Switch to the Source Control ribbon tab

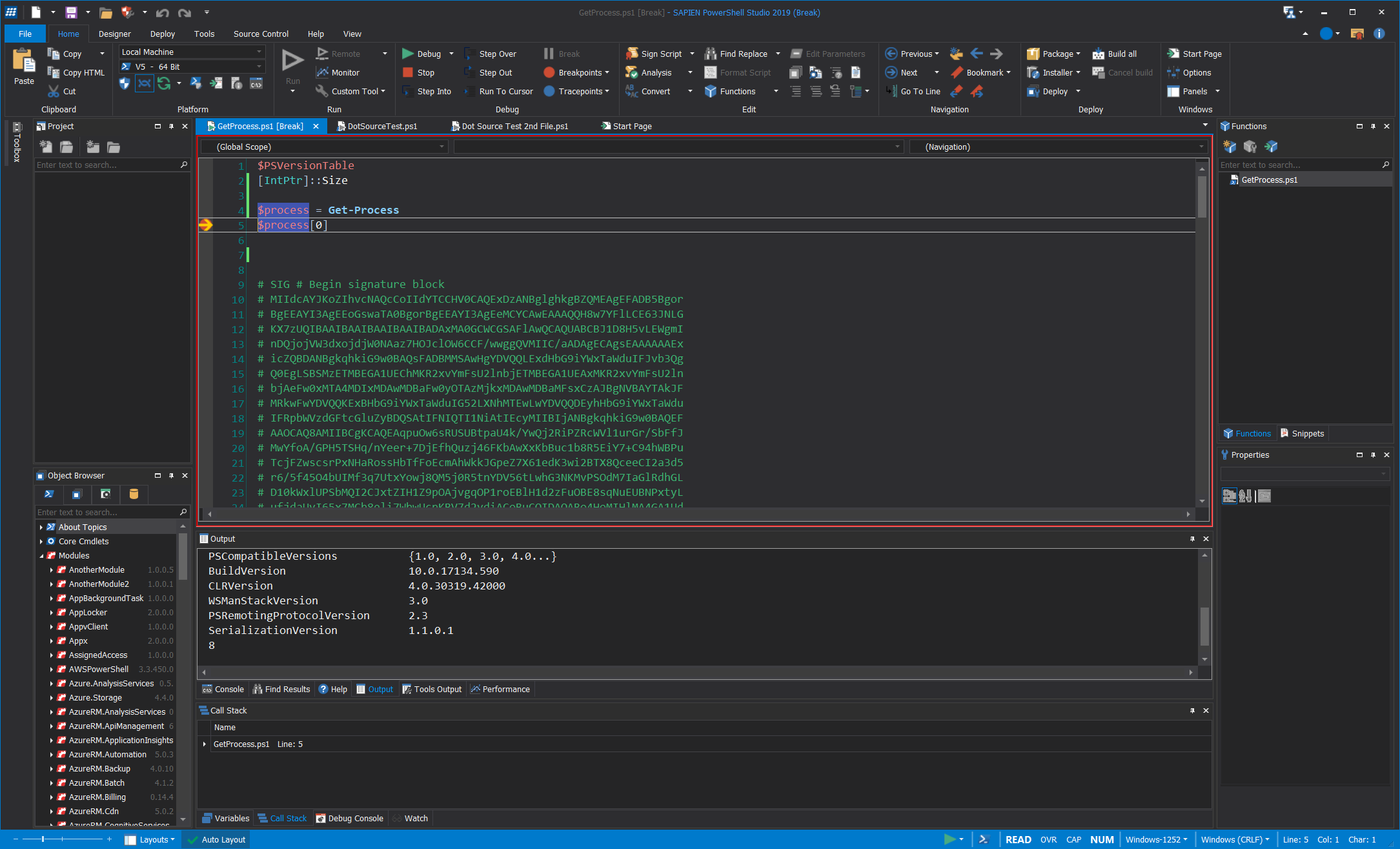pos(261,34)
